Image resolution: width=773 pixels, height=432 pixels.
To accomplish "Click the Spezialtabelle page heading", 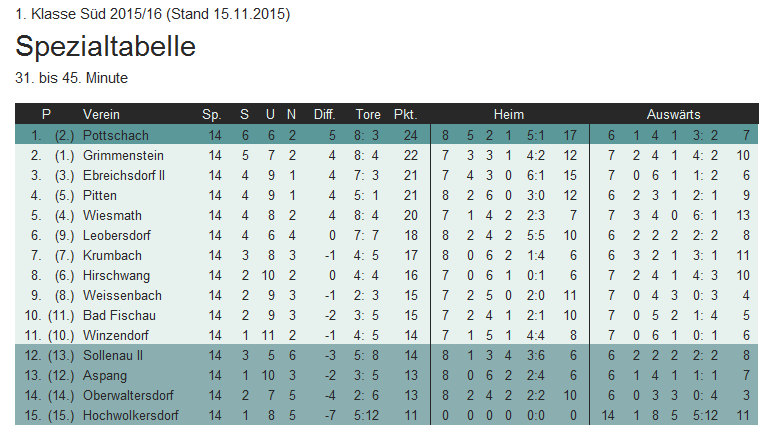I will [x=105, y=47].
